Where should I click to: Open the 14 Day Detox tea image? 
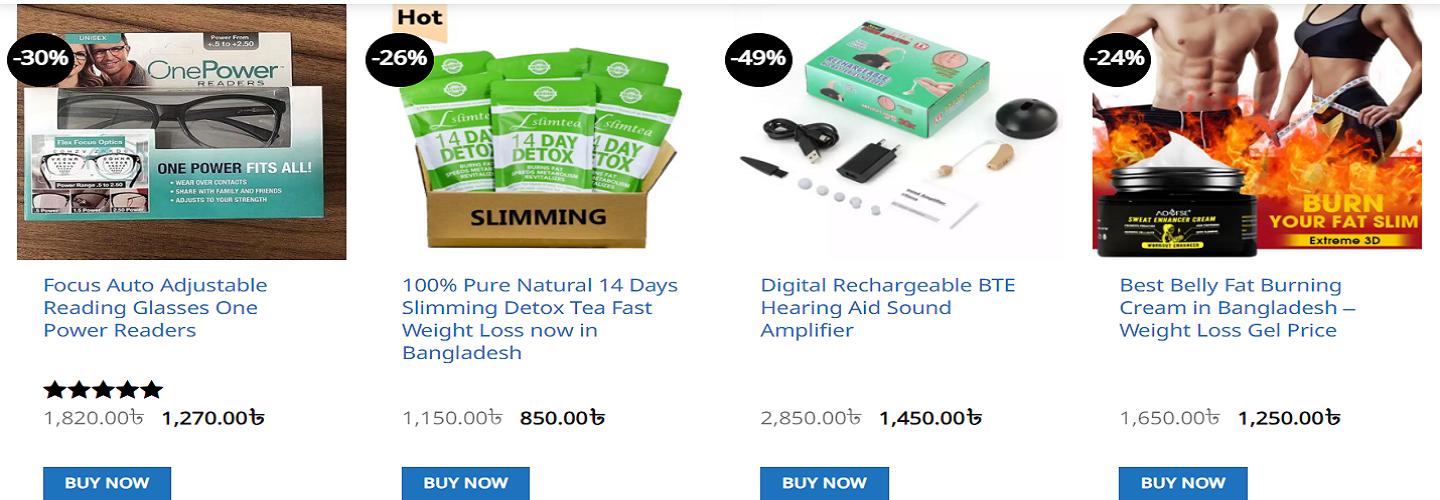point(540,150)
